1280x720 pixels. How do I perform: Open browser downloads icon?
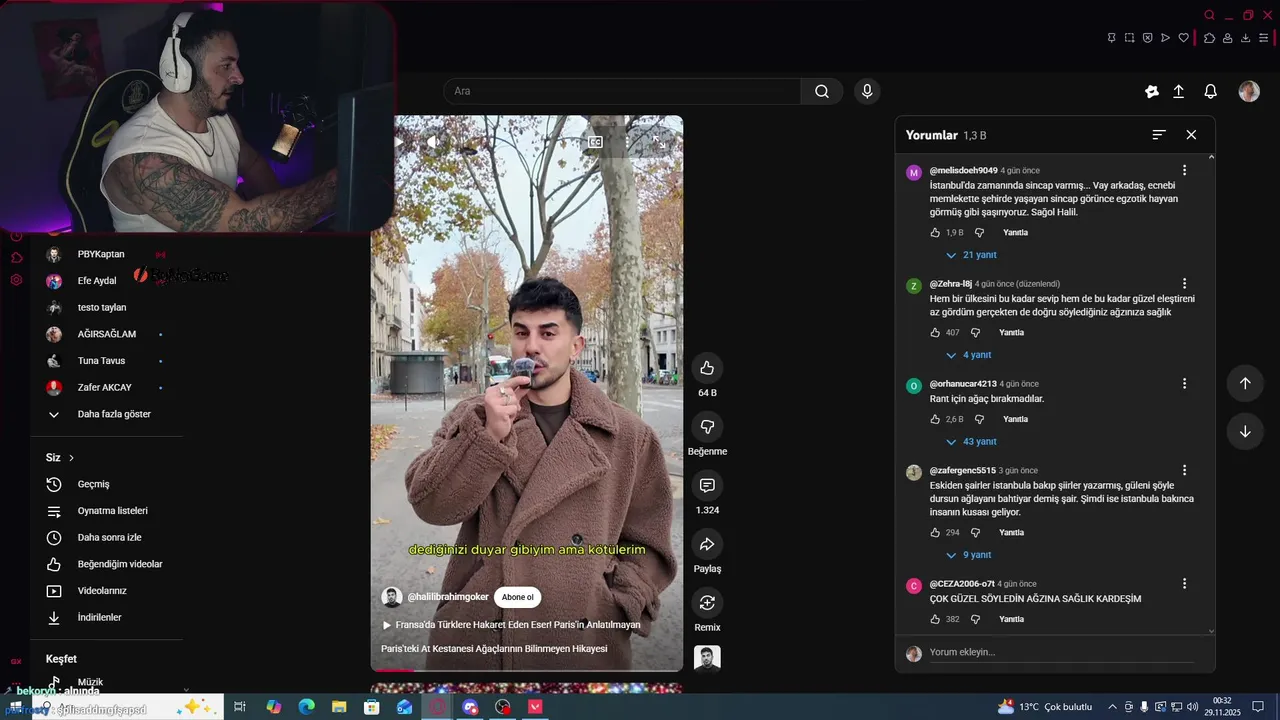[1246, 38]
